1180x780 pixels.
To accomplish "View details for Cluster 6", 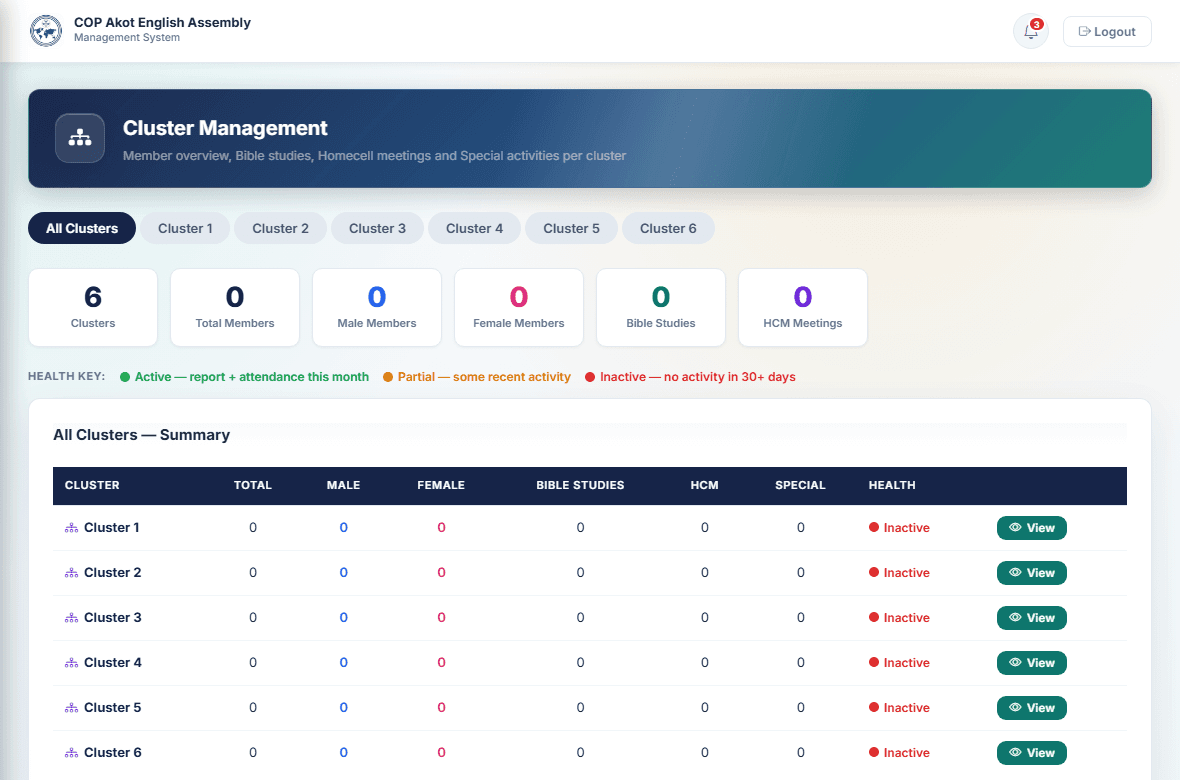I will pos(1032,753).
